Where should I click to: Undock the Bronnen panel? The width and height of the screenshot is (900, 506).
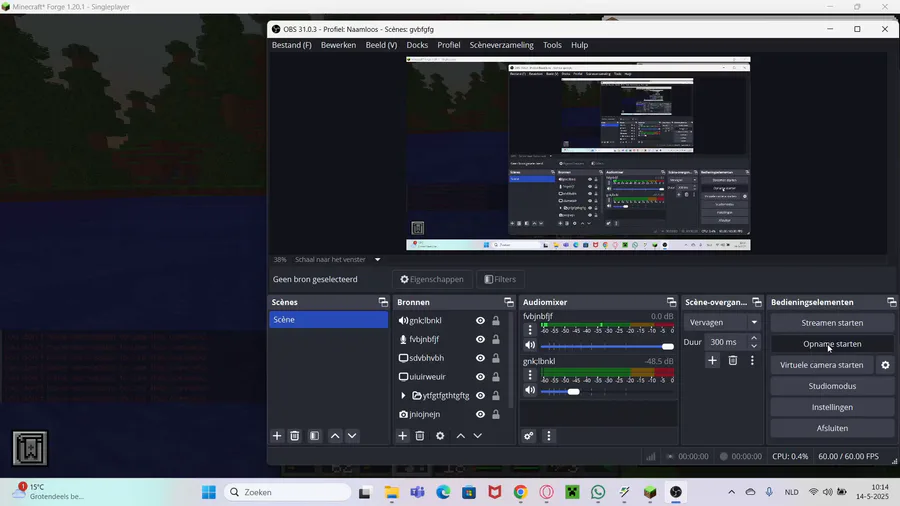[x=509, y=302]
